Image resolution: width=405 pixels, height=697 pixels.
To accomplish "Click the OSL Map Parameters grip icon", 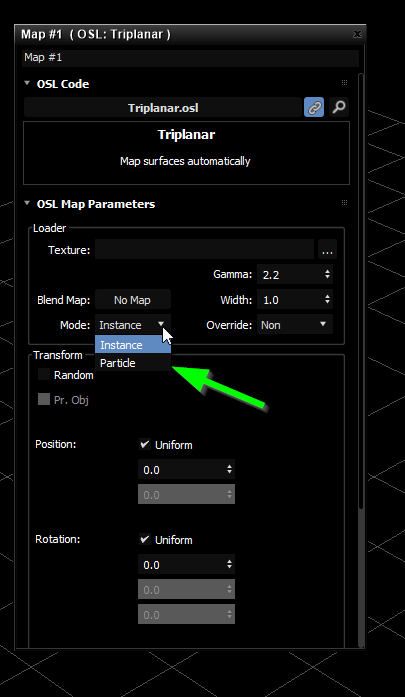I will point(344,203).
